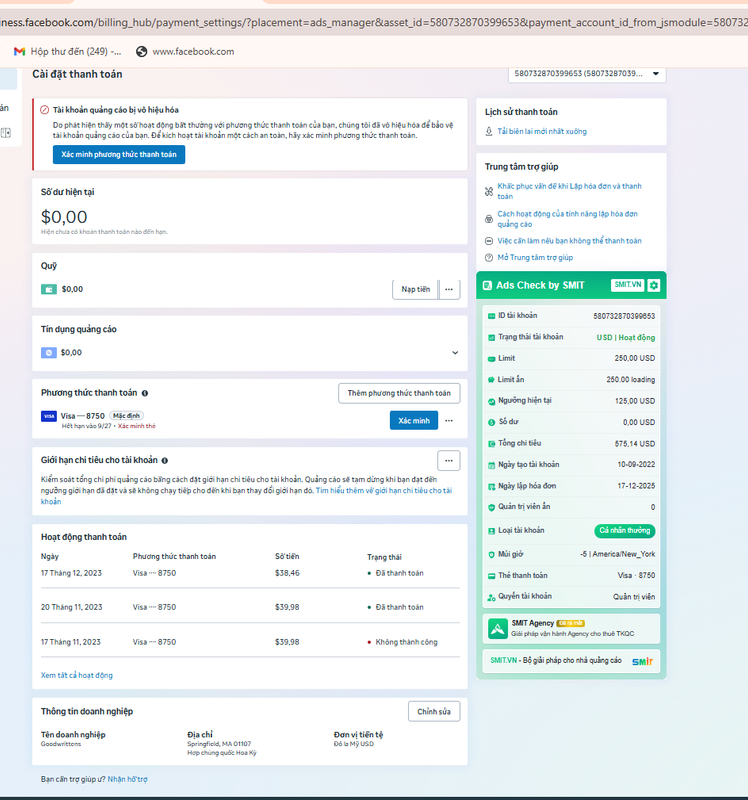Click the info icon beside Giới hạn chi tiêu
This screenshot has width=748, height=800.
pyautogui.click(x=165, y=460)
